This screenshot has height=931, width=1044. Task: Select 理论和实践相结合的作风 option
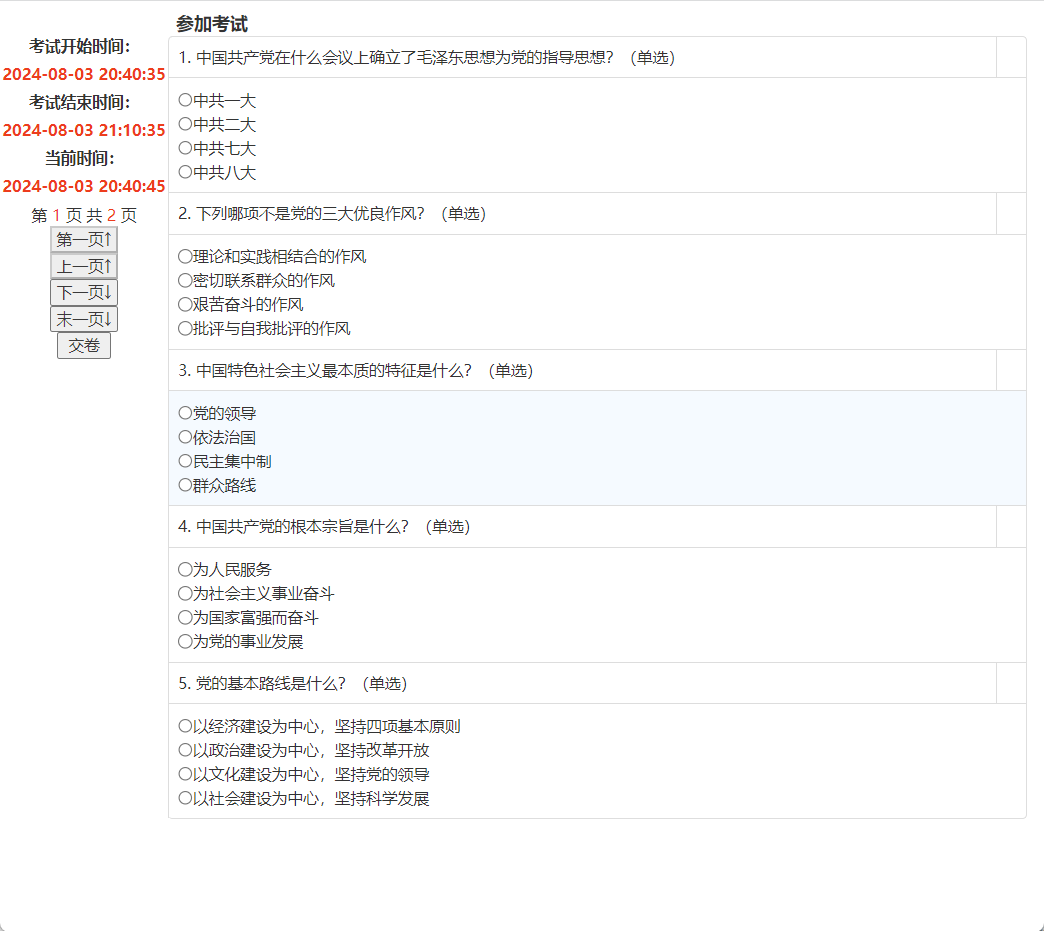click(x=185, y=256)
